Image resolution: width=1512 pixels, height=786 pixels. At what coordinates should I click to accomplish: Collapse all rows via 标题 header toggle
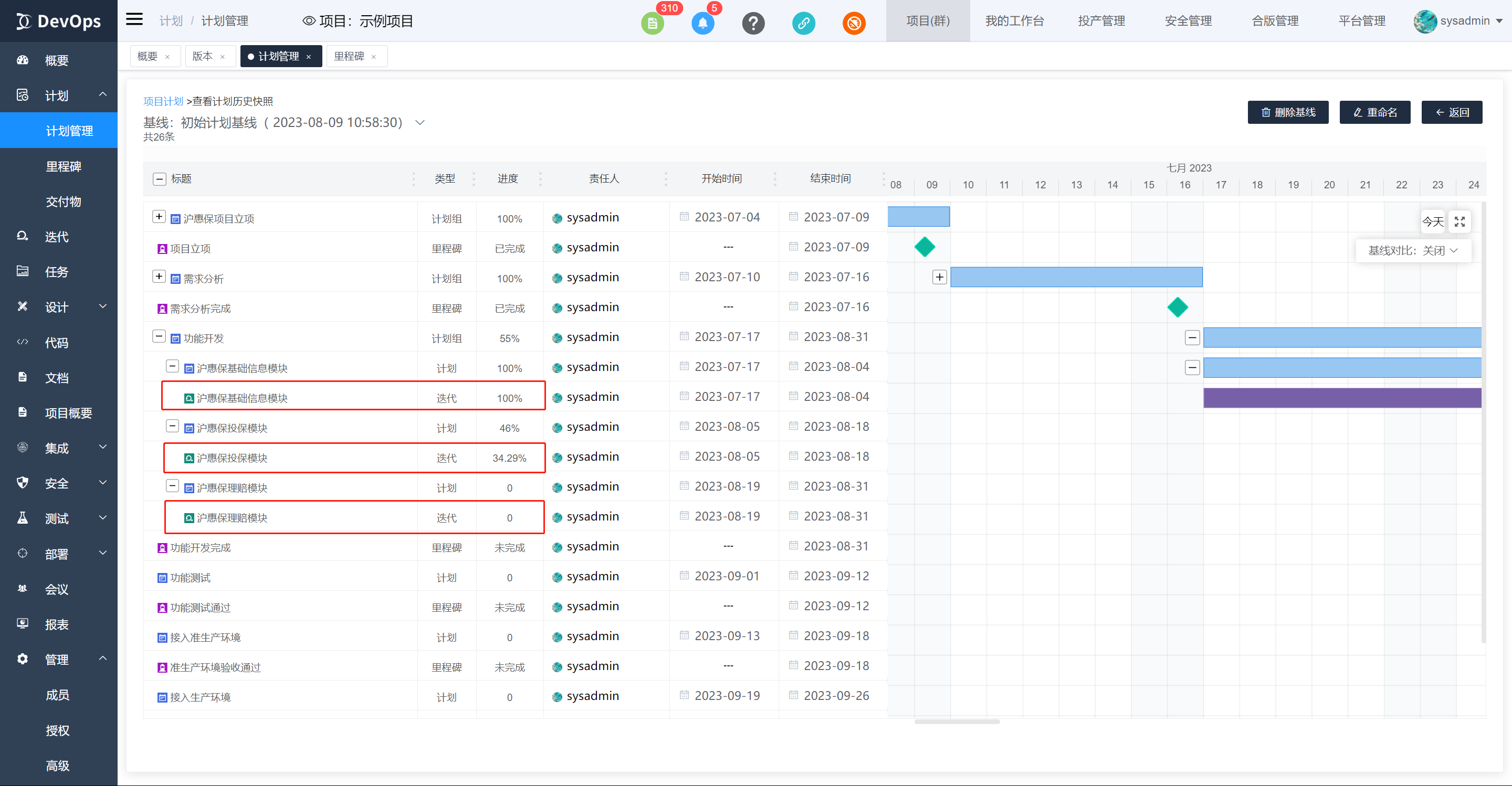[x=159, y=179]
